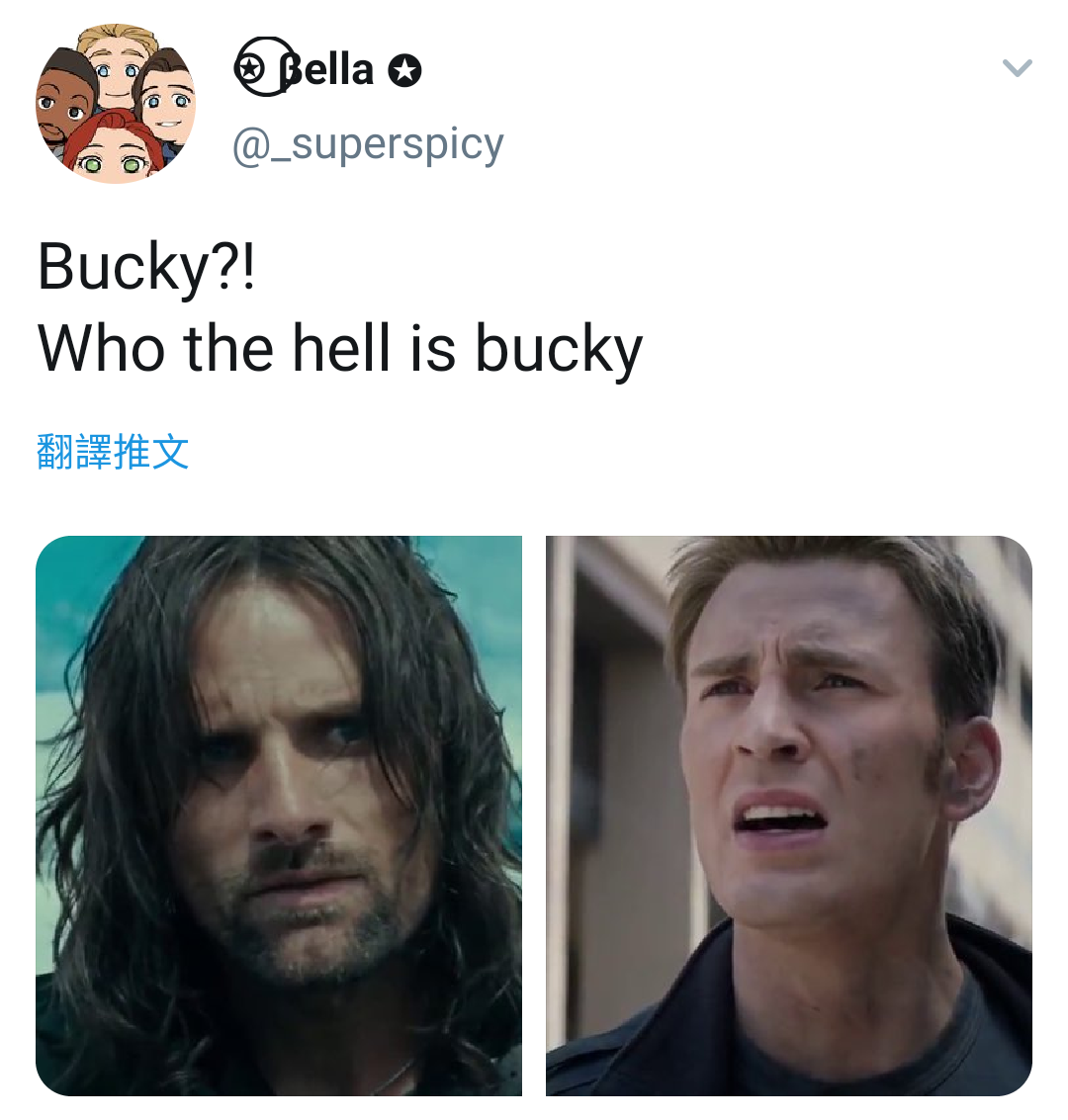Open the round cartoon profile avatar

click(116, 104)
